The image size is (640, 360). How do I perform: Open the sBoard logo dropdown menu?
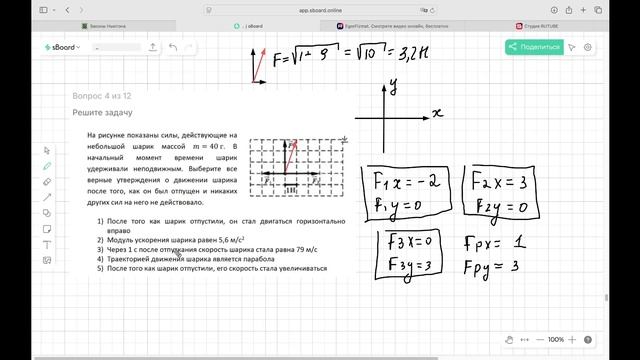point(62,47)
